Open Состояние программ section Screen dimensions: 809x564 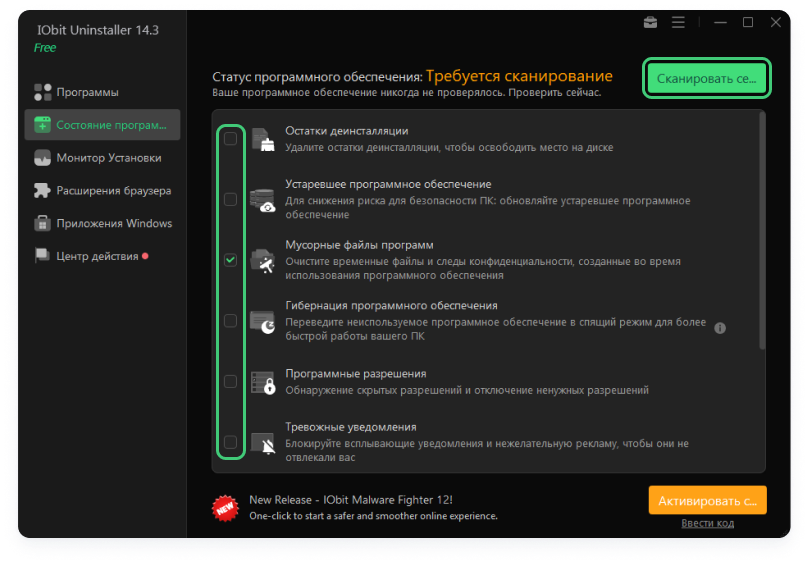[102, 125]
